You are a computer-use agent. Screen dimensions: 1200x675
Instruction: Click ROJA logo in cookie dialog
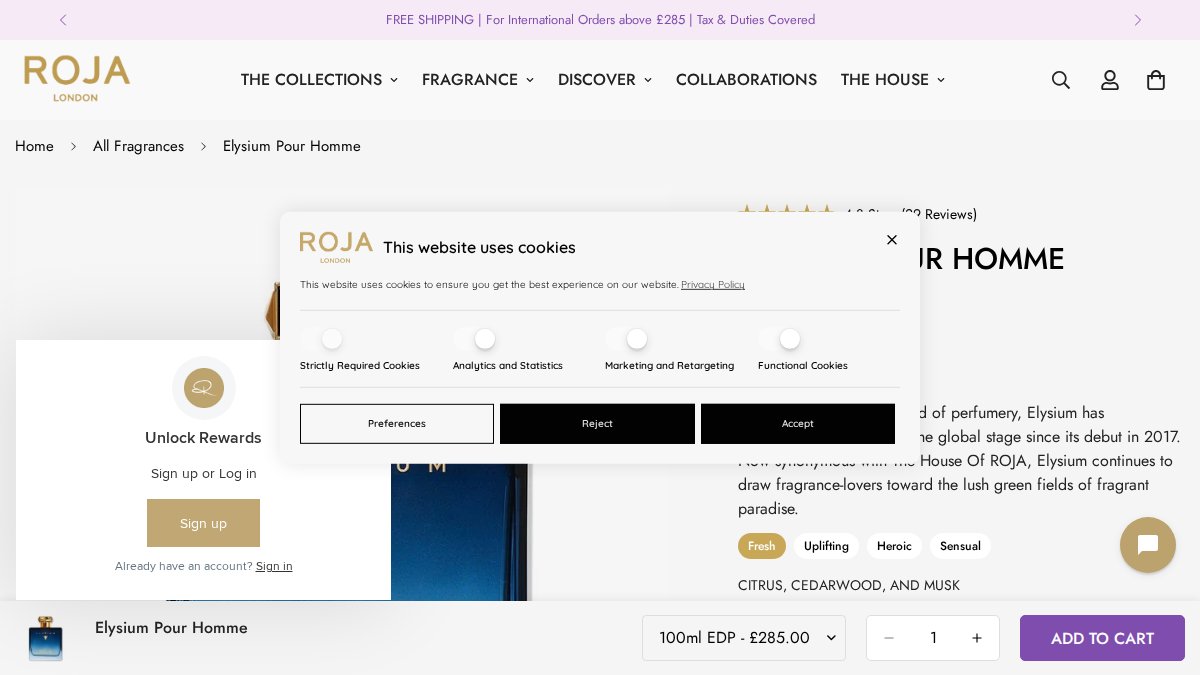(336, 247)
